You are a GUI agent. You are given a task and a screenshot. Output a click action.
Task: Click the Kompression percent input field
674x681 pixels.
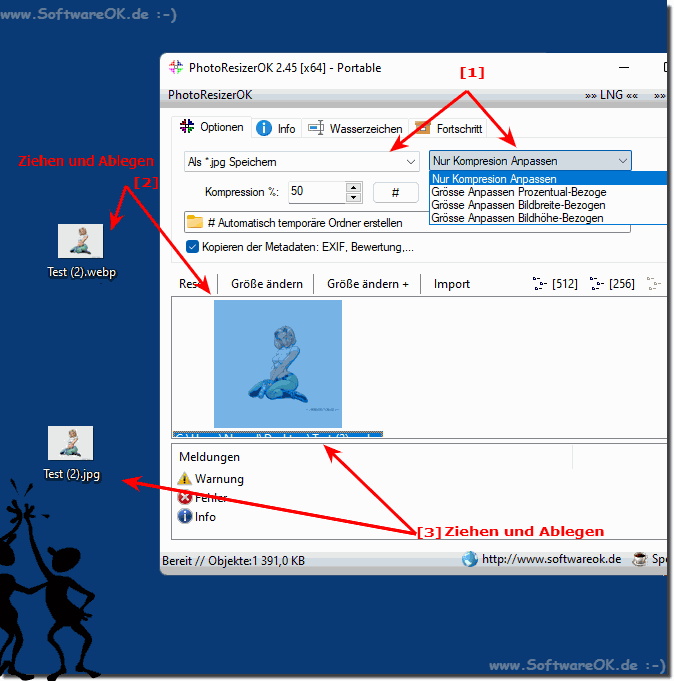[317, 192]
